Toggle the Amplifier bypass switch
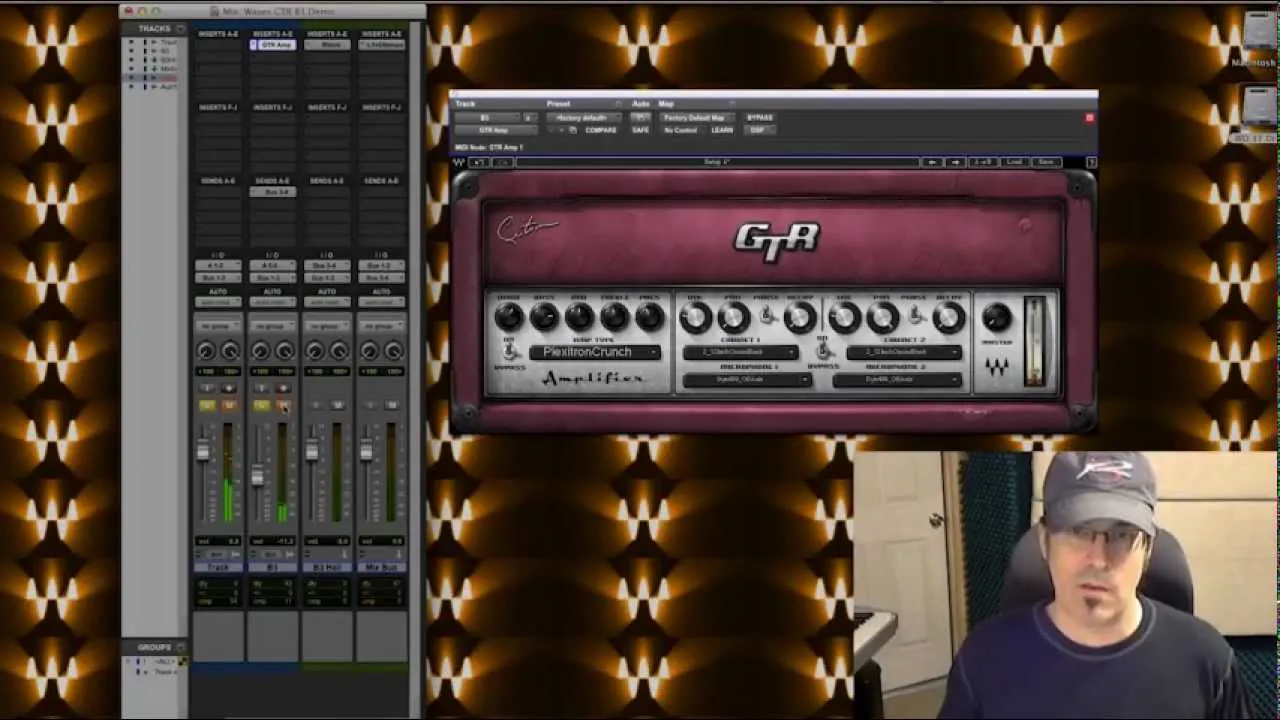Image resolution: width=1280 pixels, height=720 pixels. click(x=509, y=351)
